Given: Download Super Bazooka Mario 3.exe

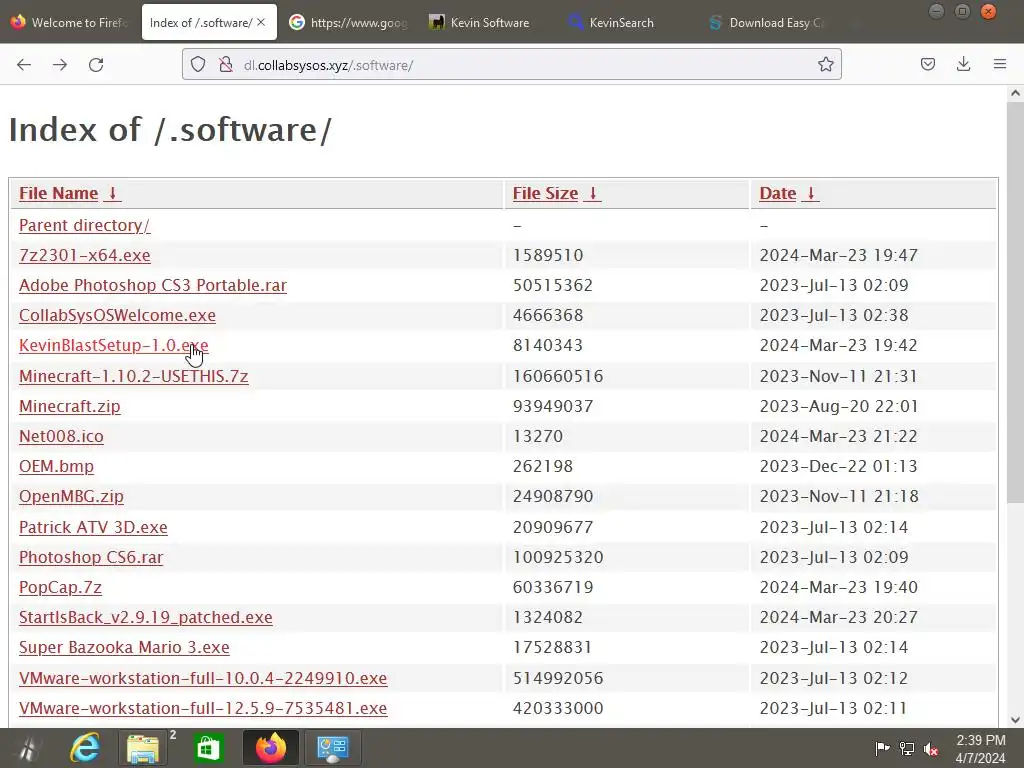Looking at the screenshot, I should coord(124,647).
